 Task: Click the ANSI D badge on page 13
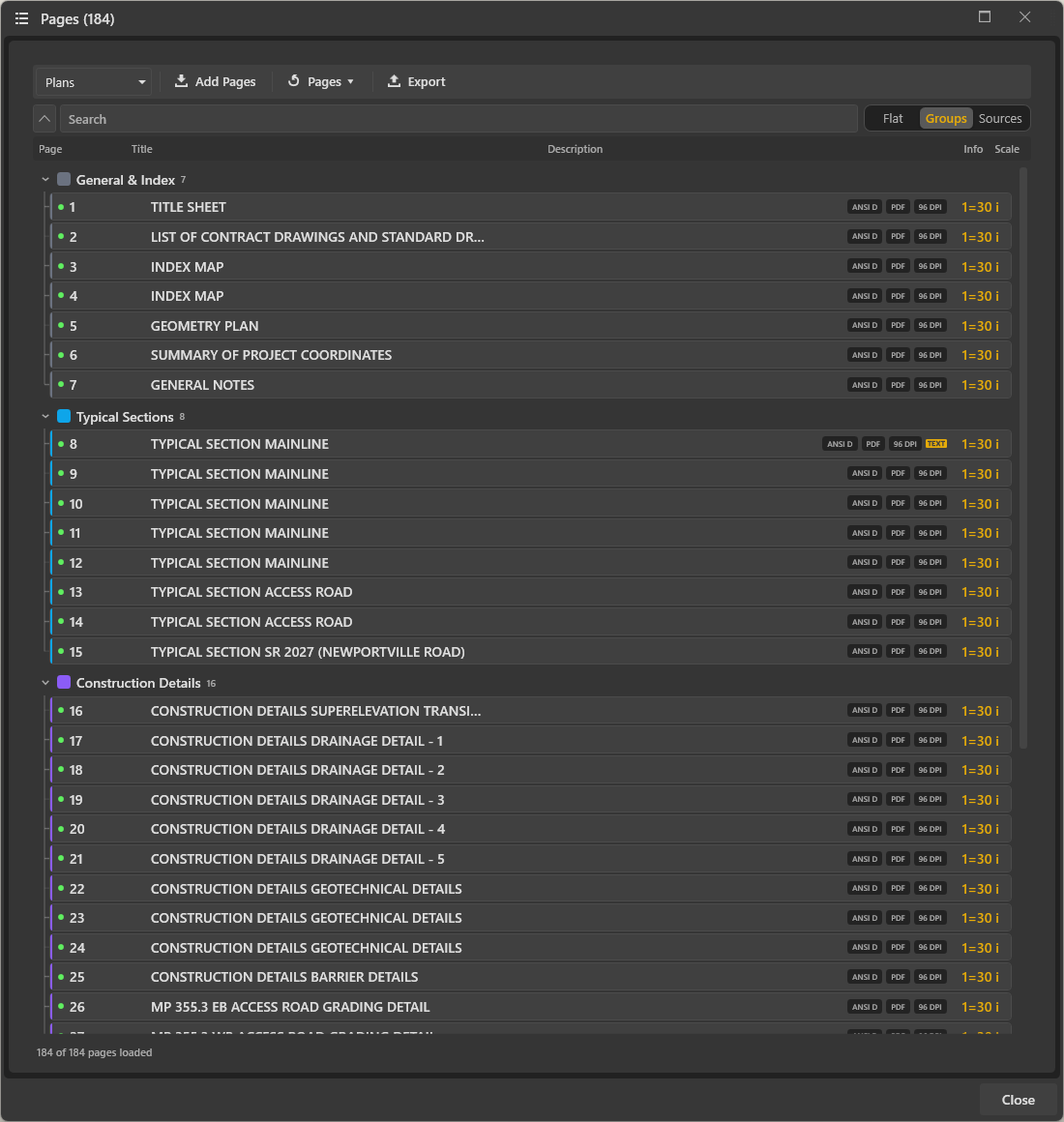pos(865,592)
